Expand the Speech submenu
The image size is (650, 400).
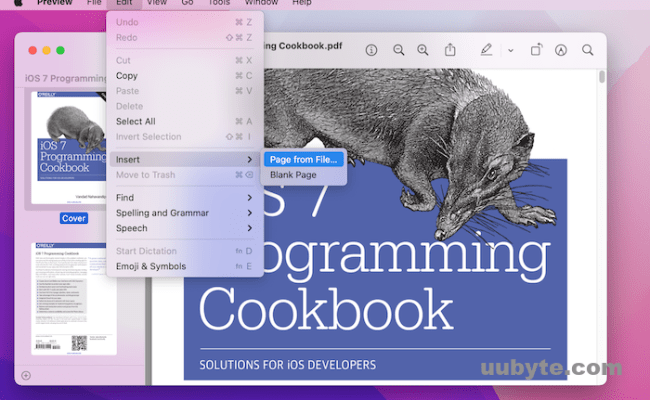pyautogui.click(x=185, y=228)
